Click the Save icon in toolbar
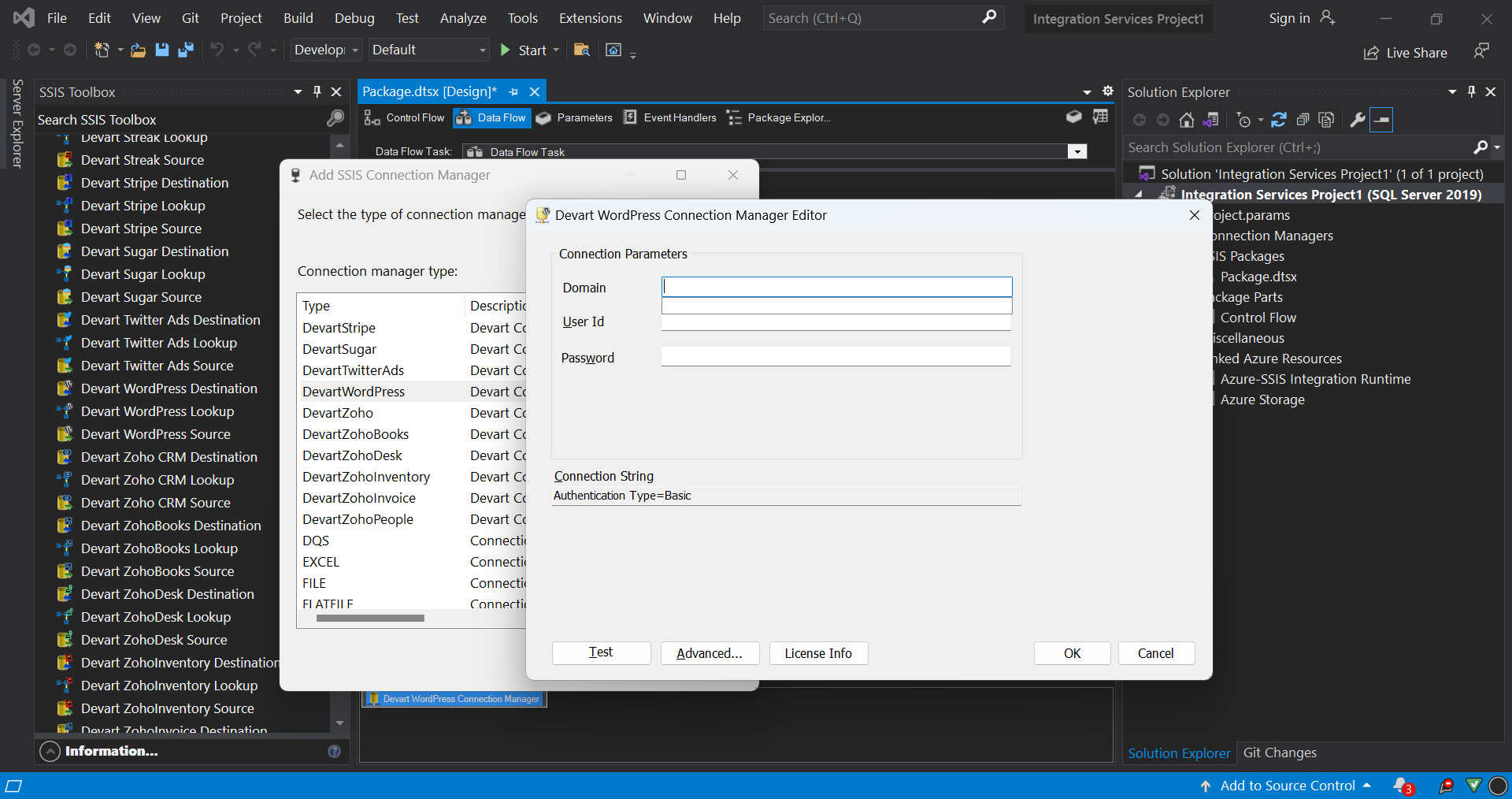 (161, 50)
